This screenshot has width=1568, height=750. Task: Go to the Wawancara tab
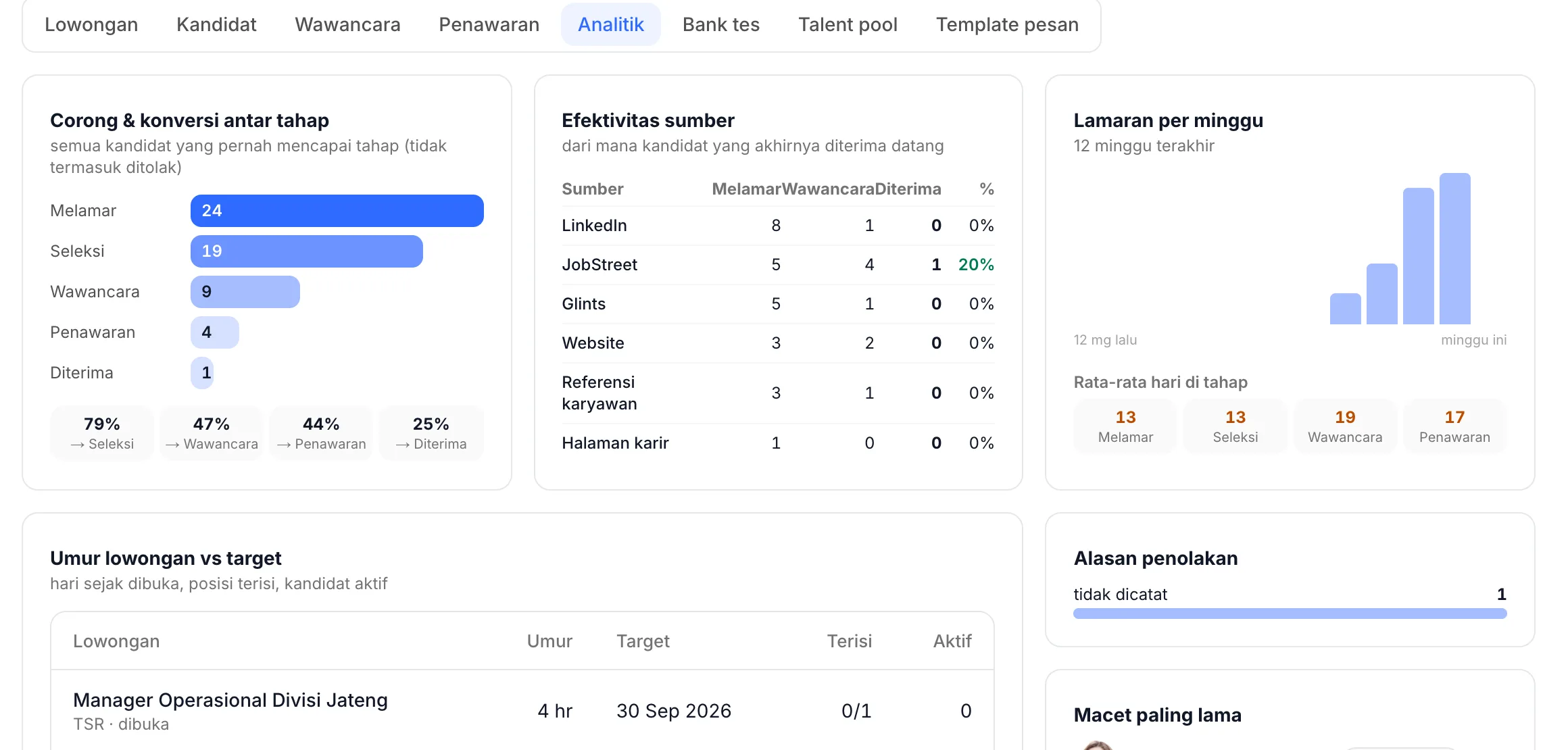[347, 24]
